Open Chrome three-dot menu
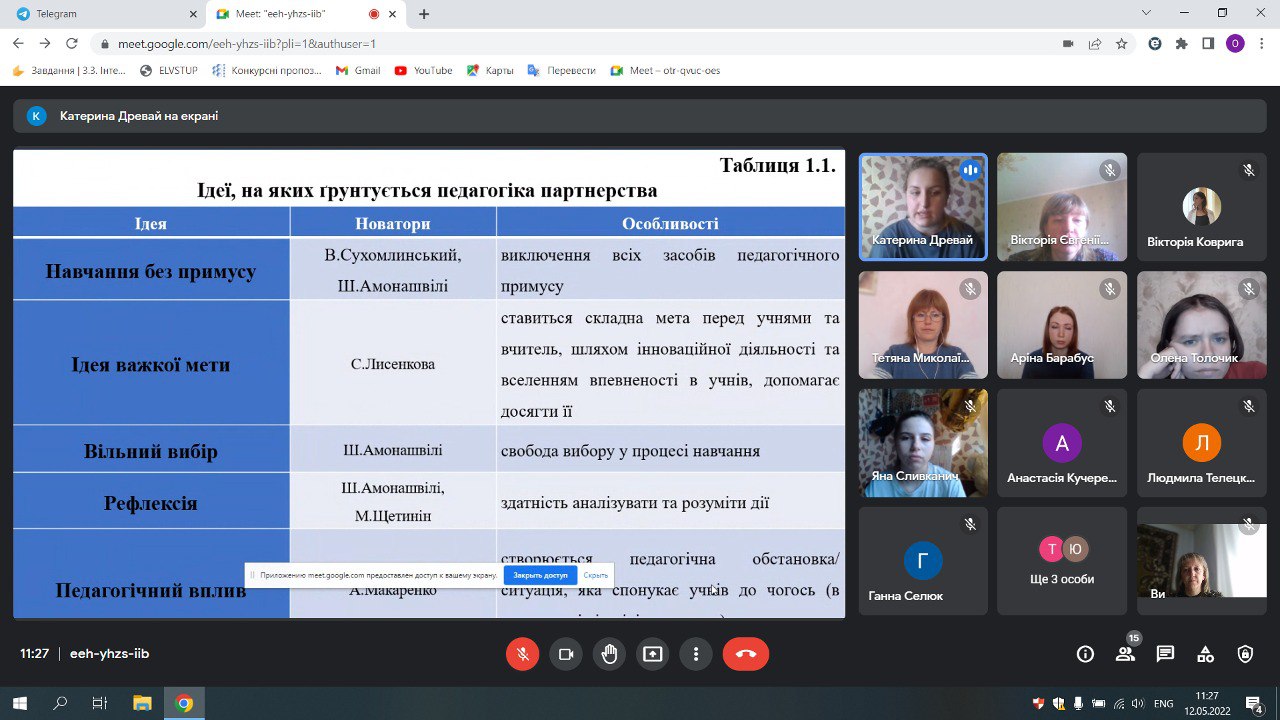The width and height of the screenshot is (1280, 720). [x=1261, y=44]
